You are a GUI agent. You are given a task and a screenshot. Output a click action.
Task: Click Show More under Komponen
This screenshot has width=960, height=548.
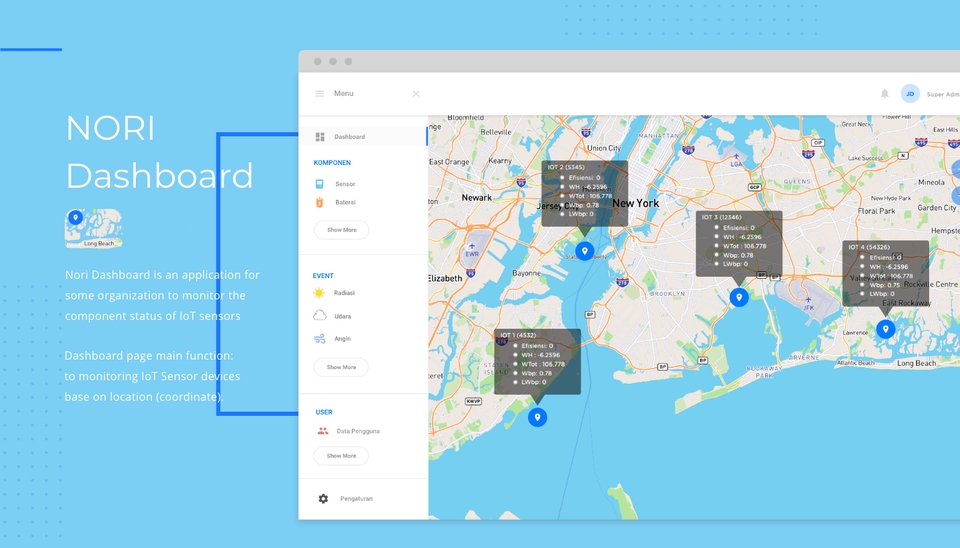tap(342, 230)
